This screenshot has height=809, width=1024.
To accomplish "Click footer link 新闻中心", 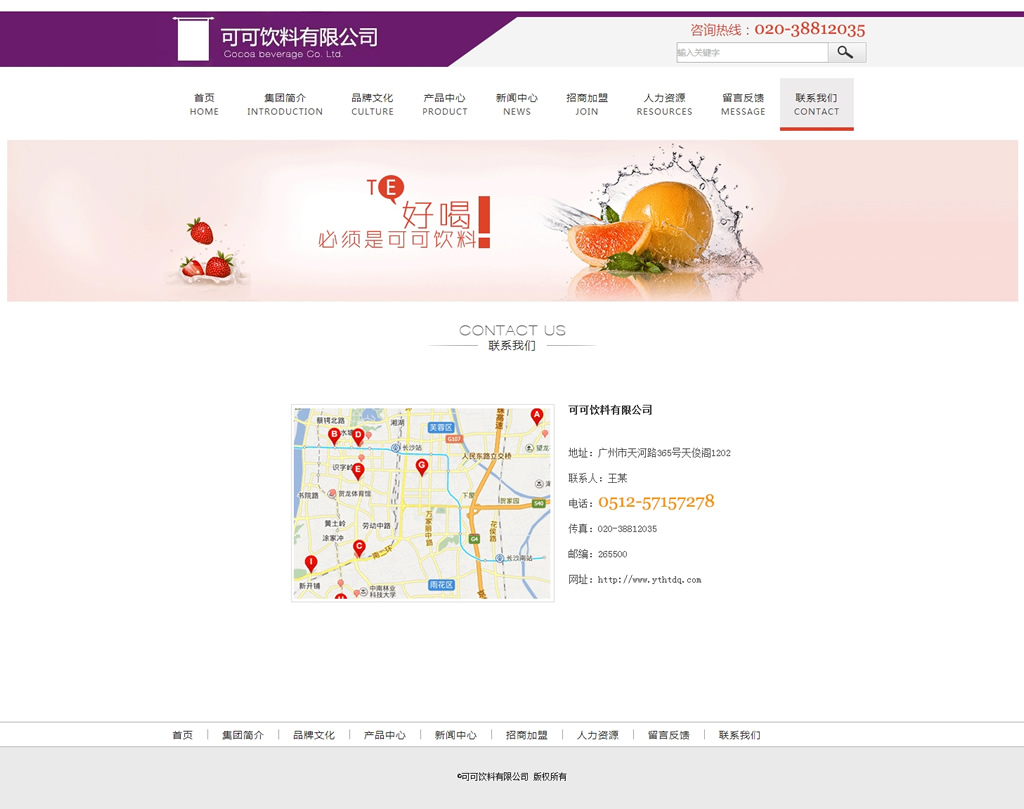I will (x=455, y=735).
